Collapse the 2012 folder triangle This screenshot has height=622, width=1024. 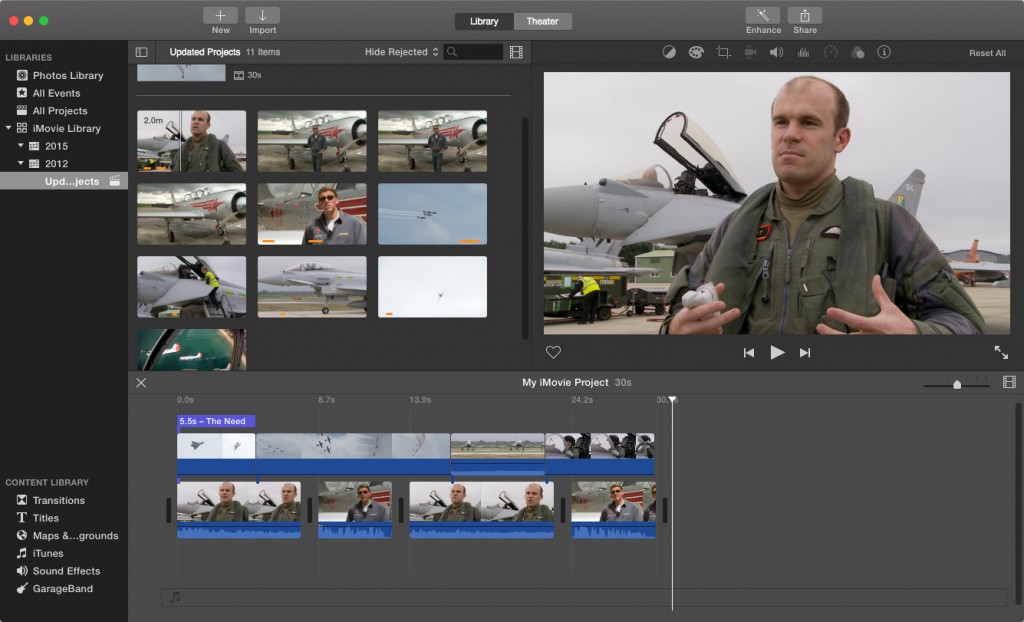click(20, 163)
